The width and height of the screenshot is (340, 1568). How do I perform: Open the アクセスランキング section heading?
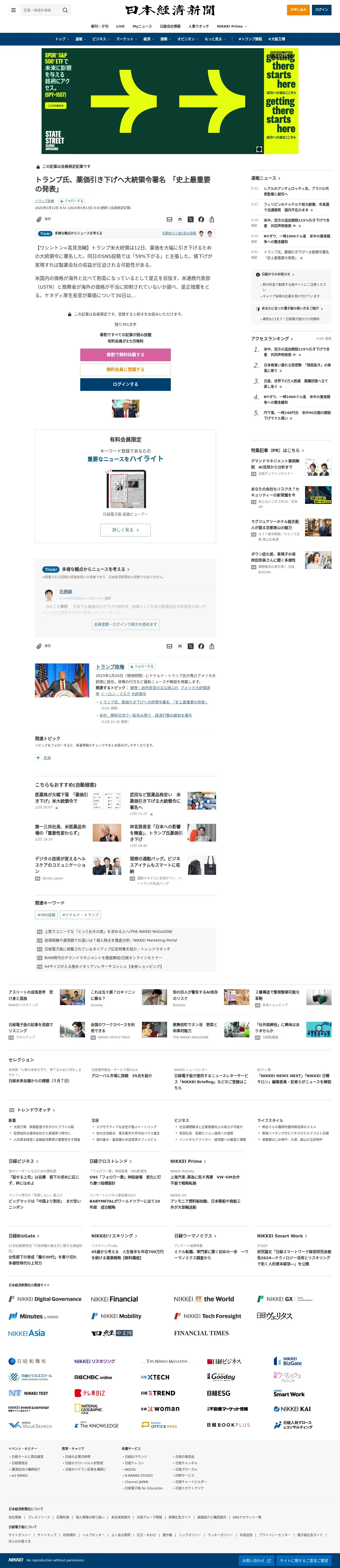272,338
